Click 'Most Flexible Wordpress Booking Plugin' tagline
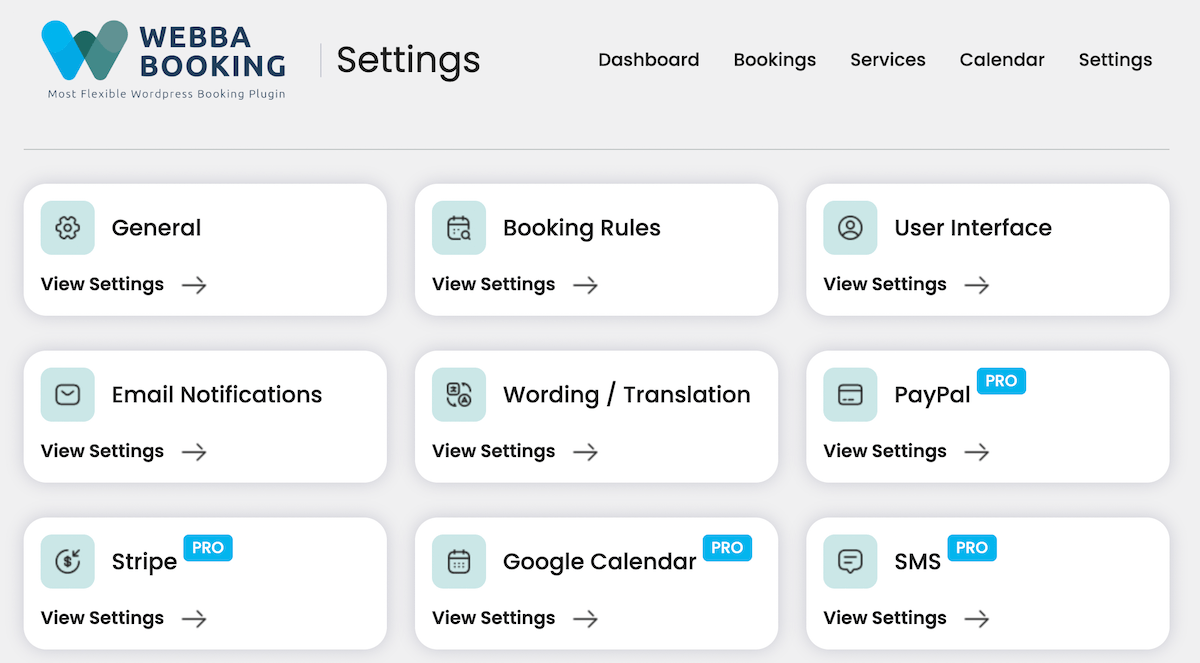 pos(167,94)
